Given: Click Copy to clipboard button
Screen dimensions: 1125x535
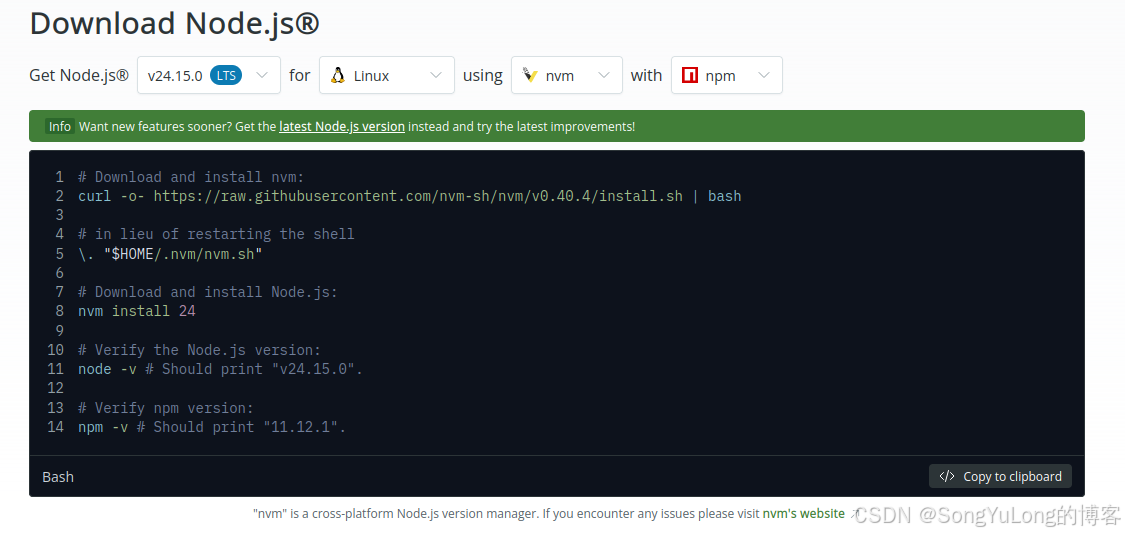Looking at the screenshot, I should 1000,476.
